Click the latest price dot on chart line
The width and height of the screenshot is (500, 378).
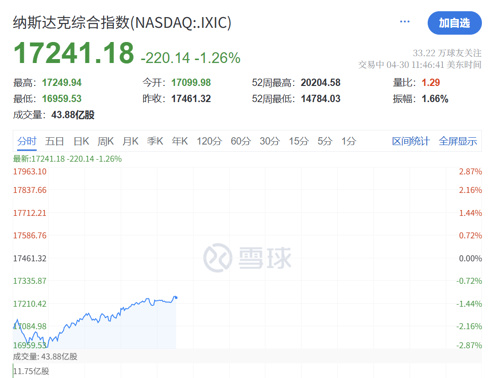[176, 297]
